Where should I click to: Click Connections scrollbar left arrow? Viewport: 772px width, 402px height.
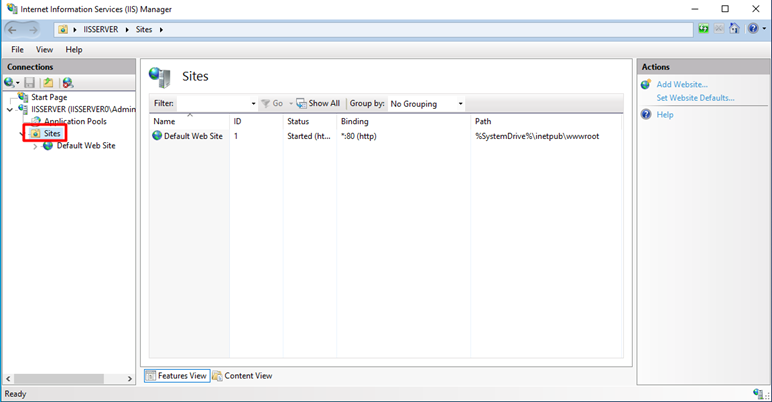(x=8, y=378)
